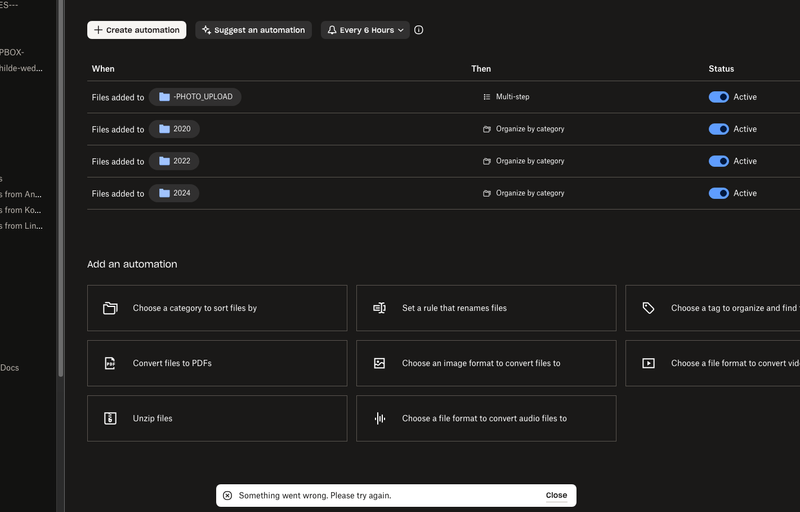Click the 2024 folder chip
Viewport: 800px width, 512px height.
coord(174,193)
